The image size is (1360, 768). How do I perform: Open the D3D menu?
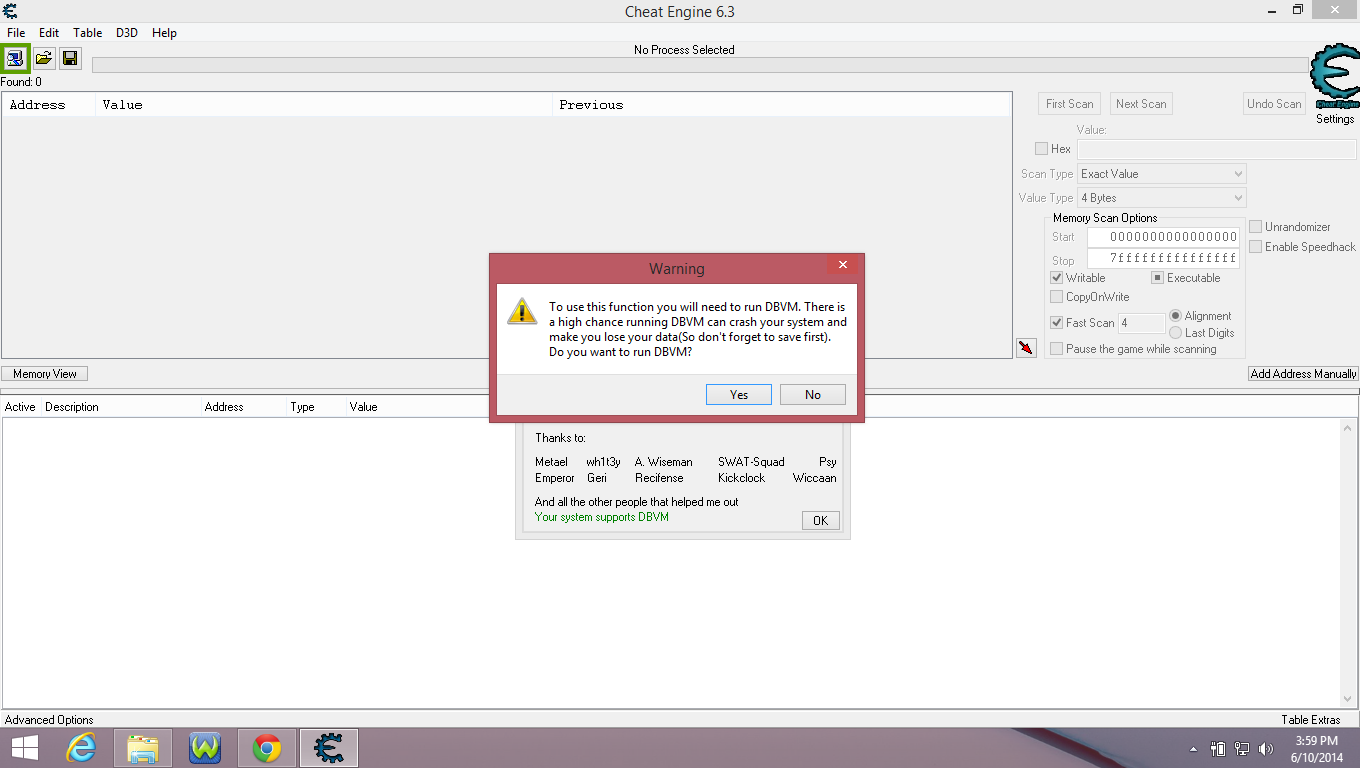[x=127, y=33]
